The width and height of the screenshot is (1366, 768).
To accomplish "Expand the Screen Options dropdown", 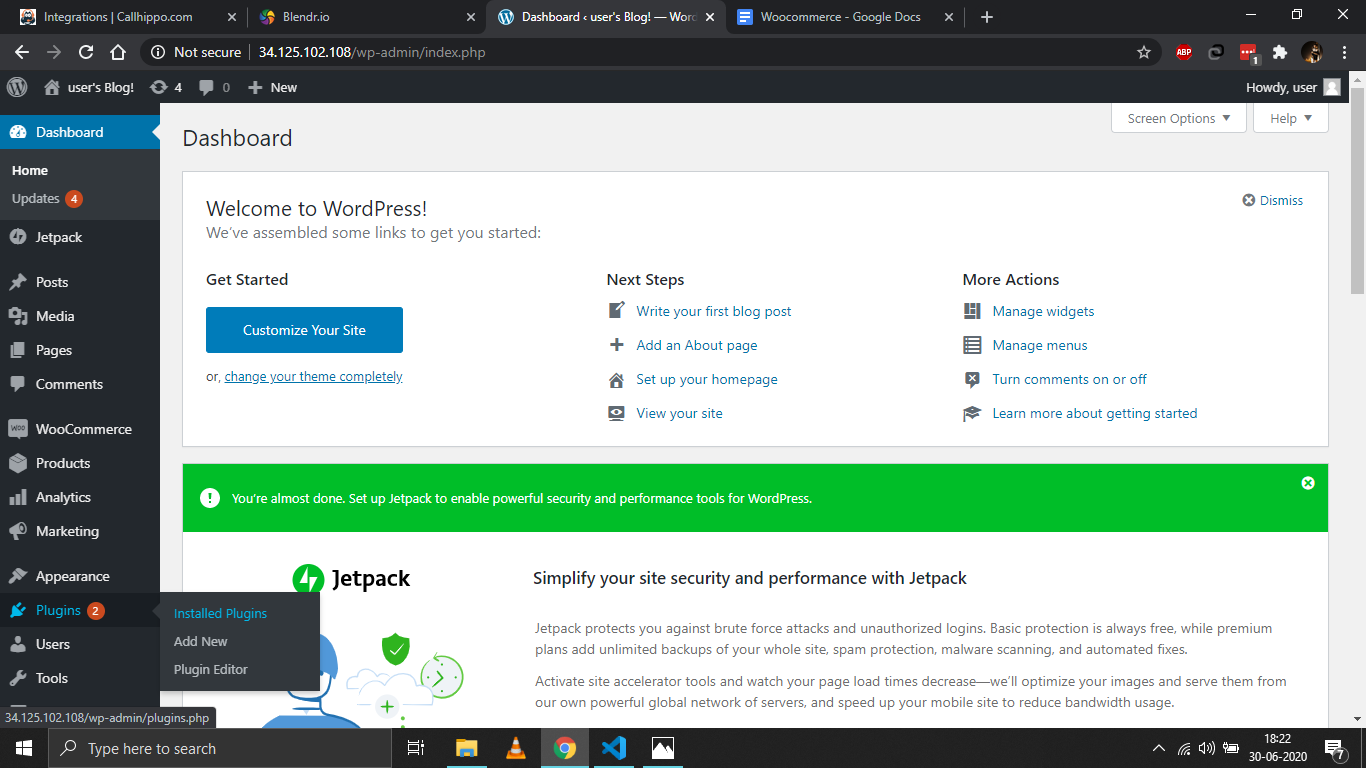I will pyautogui.click(x=1179, y=118).
